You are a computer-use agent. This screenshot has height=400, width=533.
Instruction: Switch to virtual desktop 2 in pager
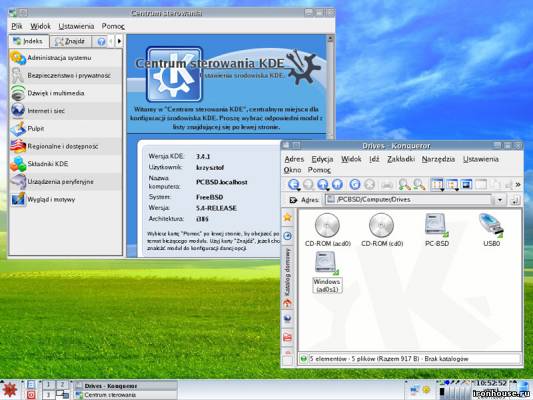coord(62,385)
